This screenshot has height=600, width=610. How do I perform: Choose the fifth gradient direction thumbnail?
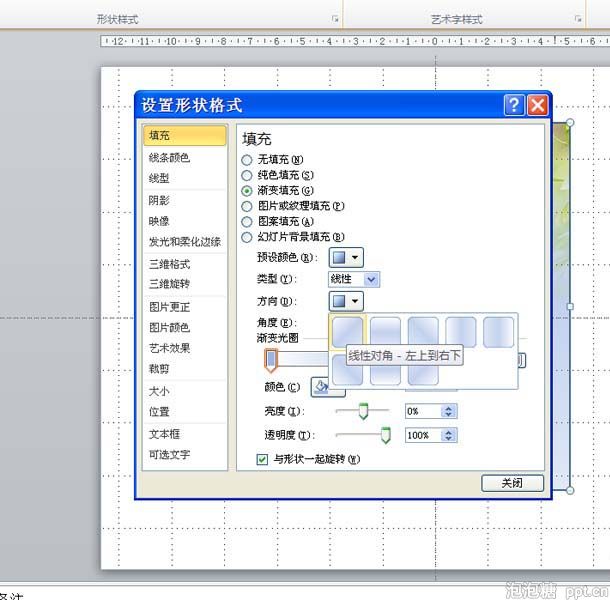(498, 331)
